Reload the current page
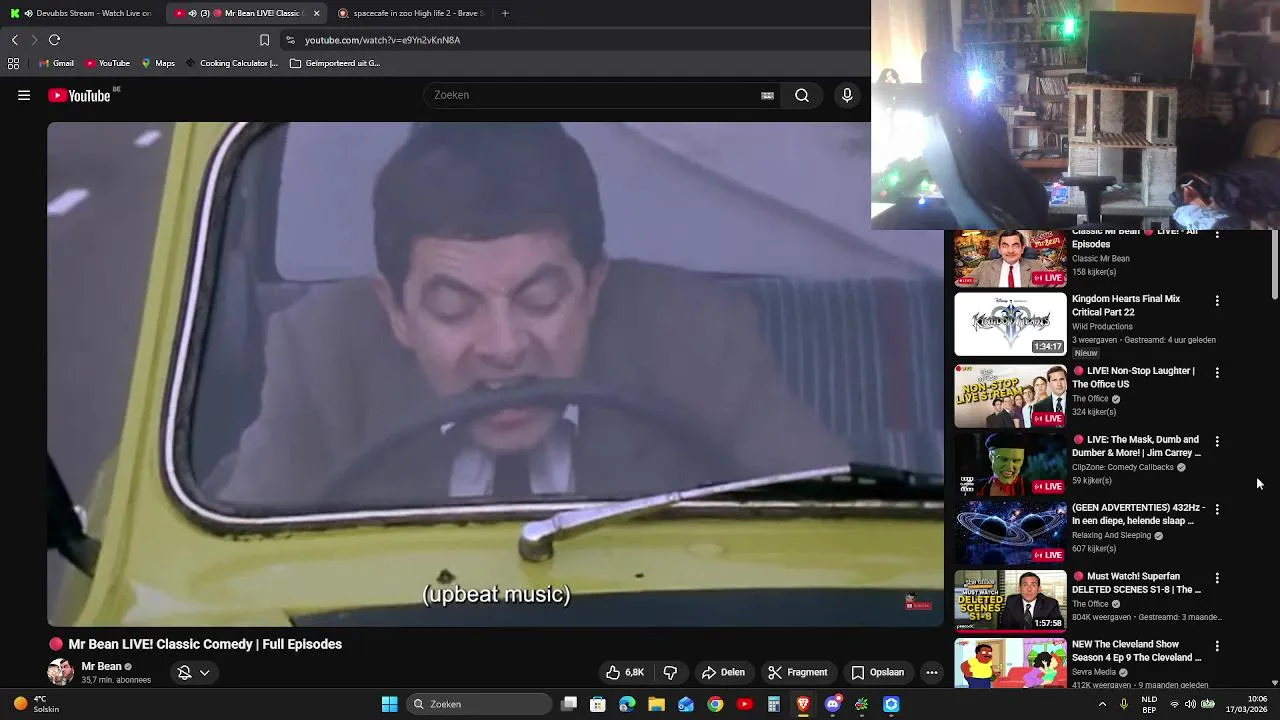The height and width of the screenshot is (720, 1280). click(x=55, y=40)
